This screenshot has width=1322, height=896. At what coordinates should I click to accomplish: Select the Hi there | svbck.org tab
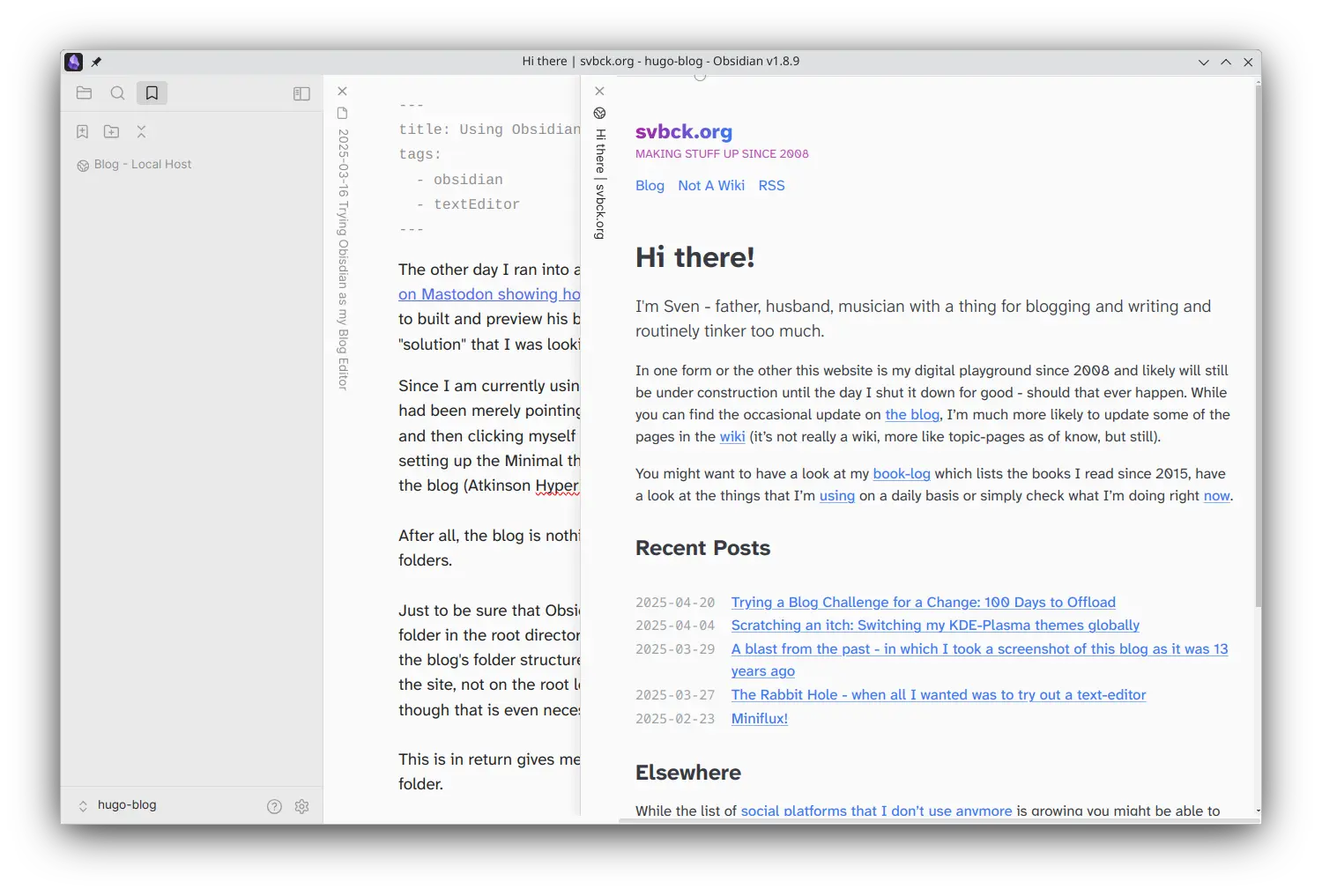tap(600, 184)
